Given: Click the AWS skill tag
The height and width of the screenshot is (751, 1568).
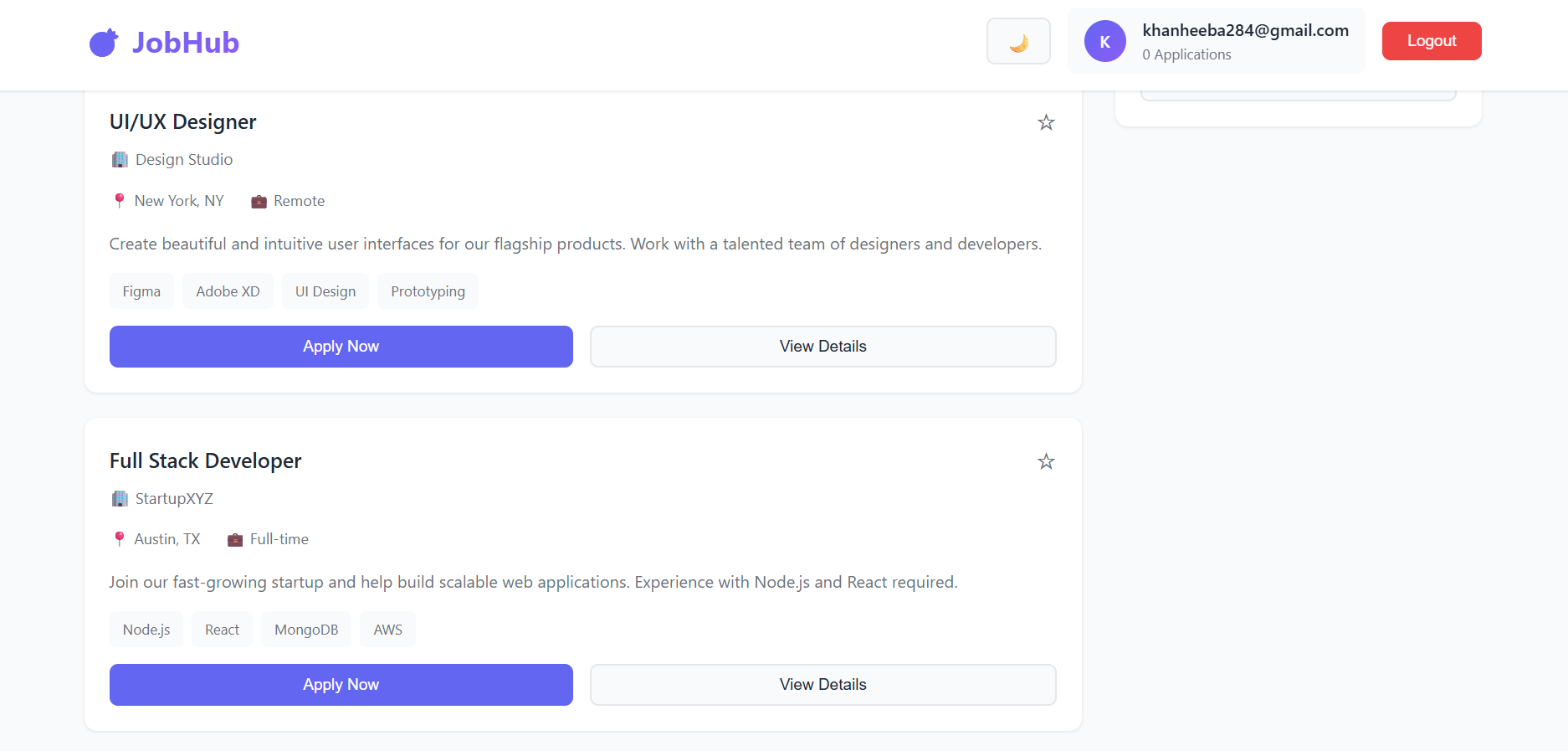Looking at the screenshot, I should (x=387, y=630).
